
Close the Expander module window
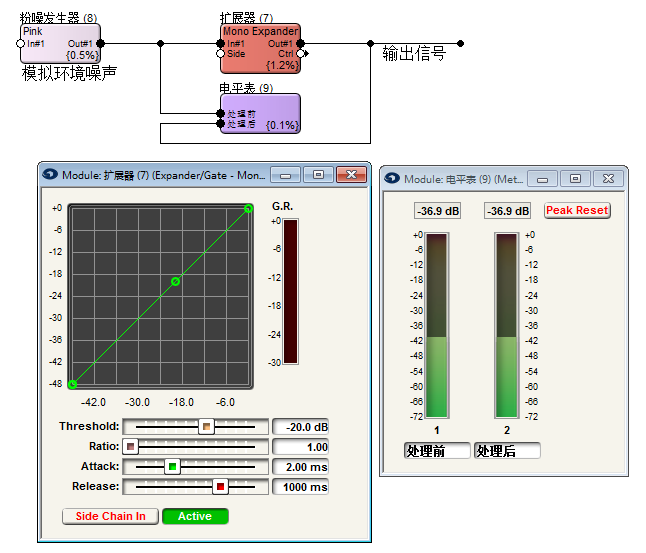351,175
